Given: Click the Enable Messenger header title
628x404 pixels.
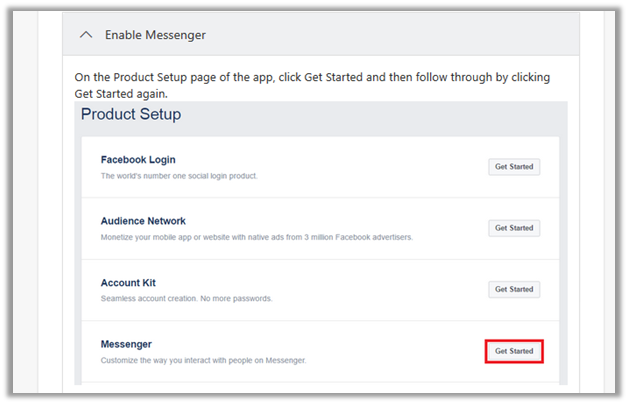Looking at the screenshot, I should (x=155, y=35).
